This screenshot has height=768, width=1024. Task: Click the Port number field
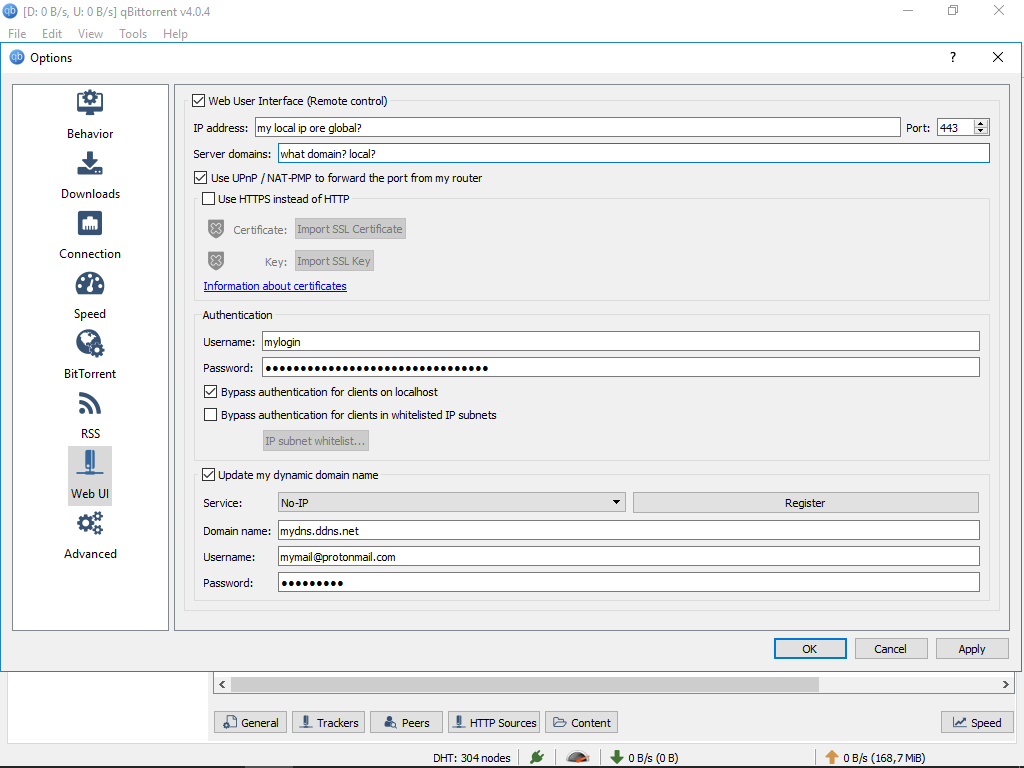(x=956, y=128)
